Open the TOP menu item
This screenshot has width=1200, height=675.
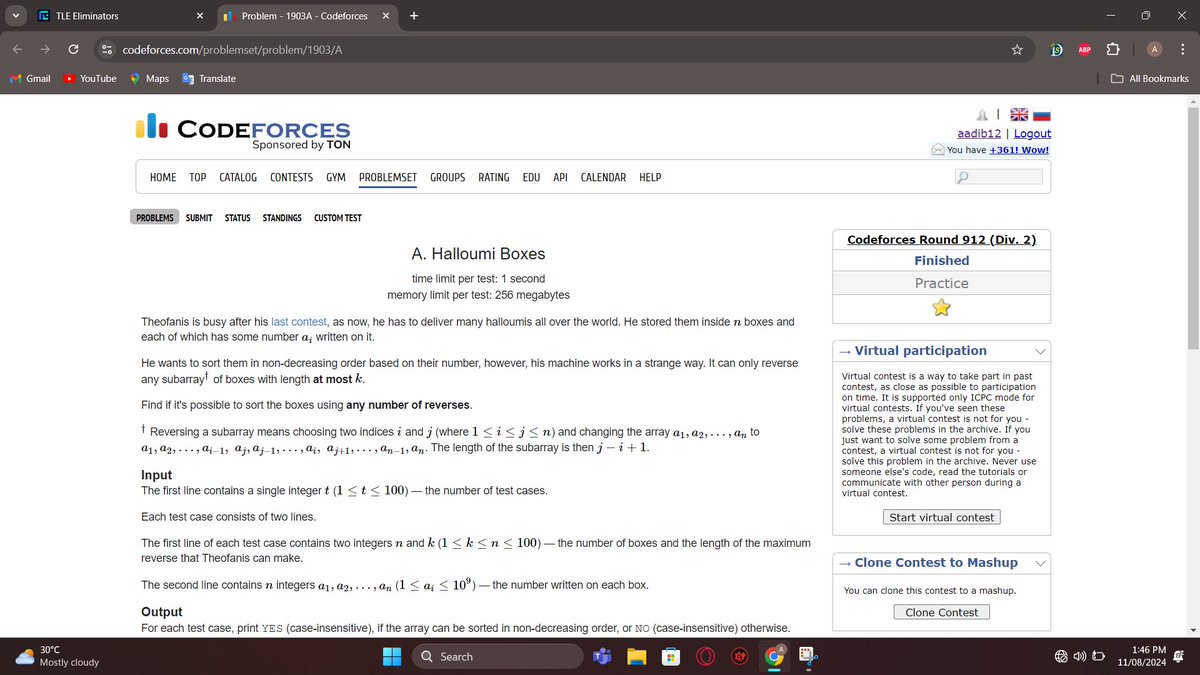click(x=198, y=177)
